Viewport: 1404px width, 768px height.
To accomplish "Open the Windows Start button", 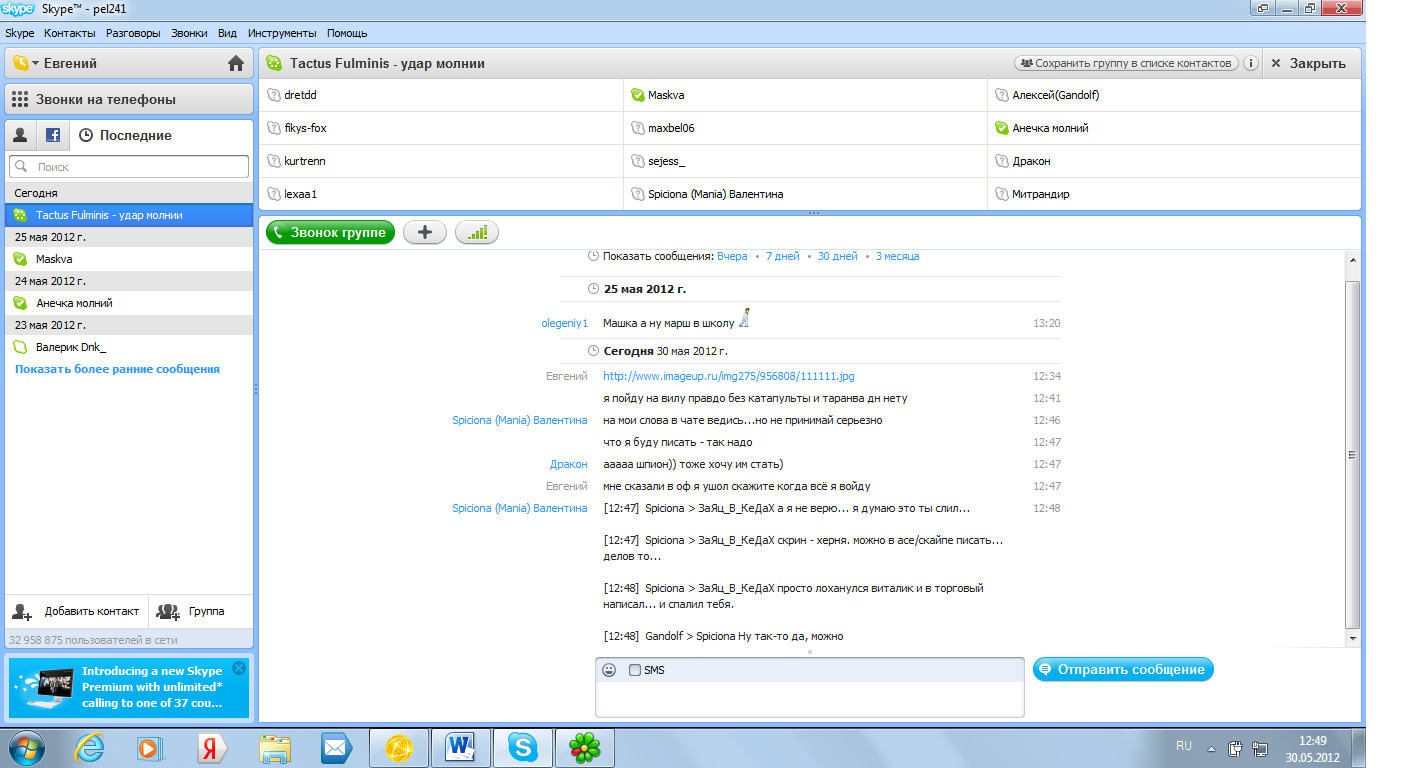I will pyautogui.click(x=24, y=747).
